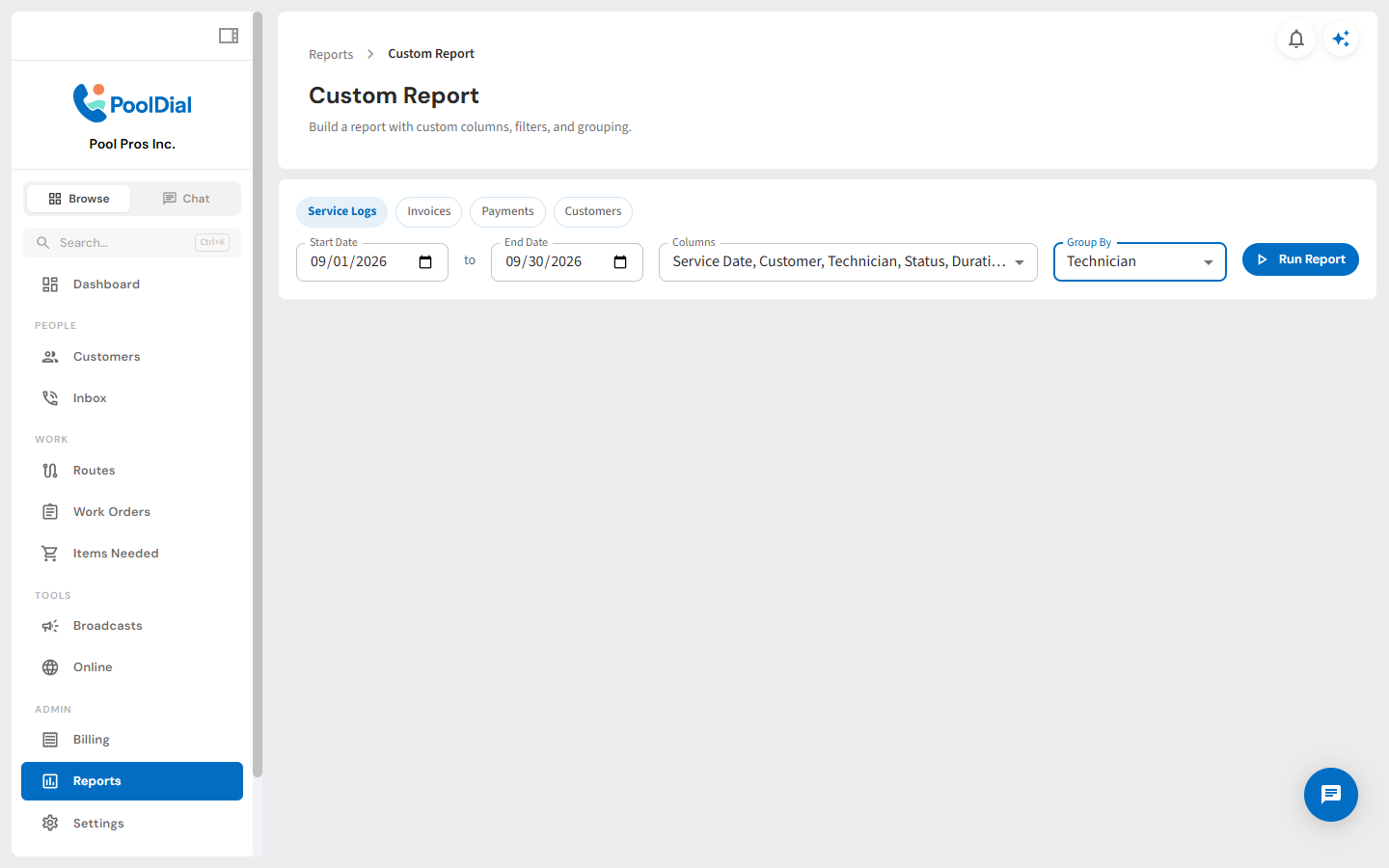Expand the Group By dropdown arrow
Viewport: 1389px width, 868px height.
[1209, 262]
